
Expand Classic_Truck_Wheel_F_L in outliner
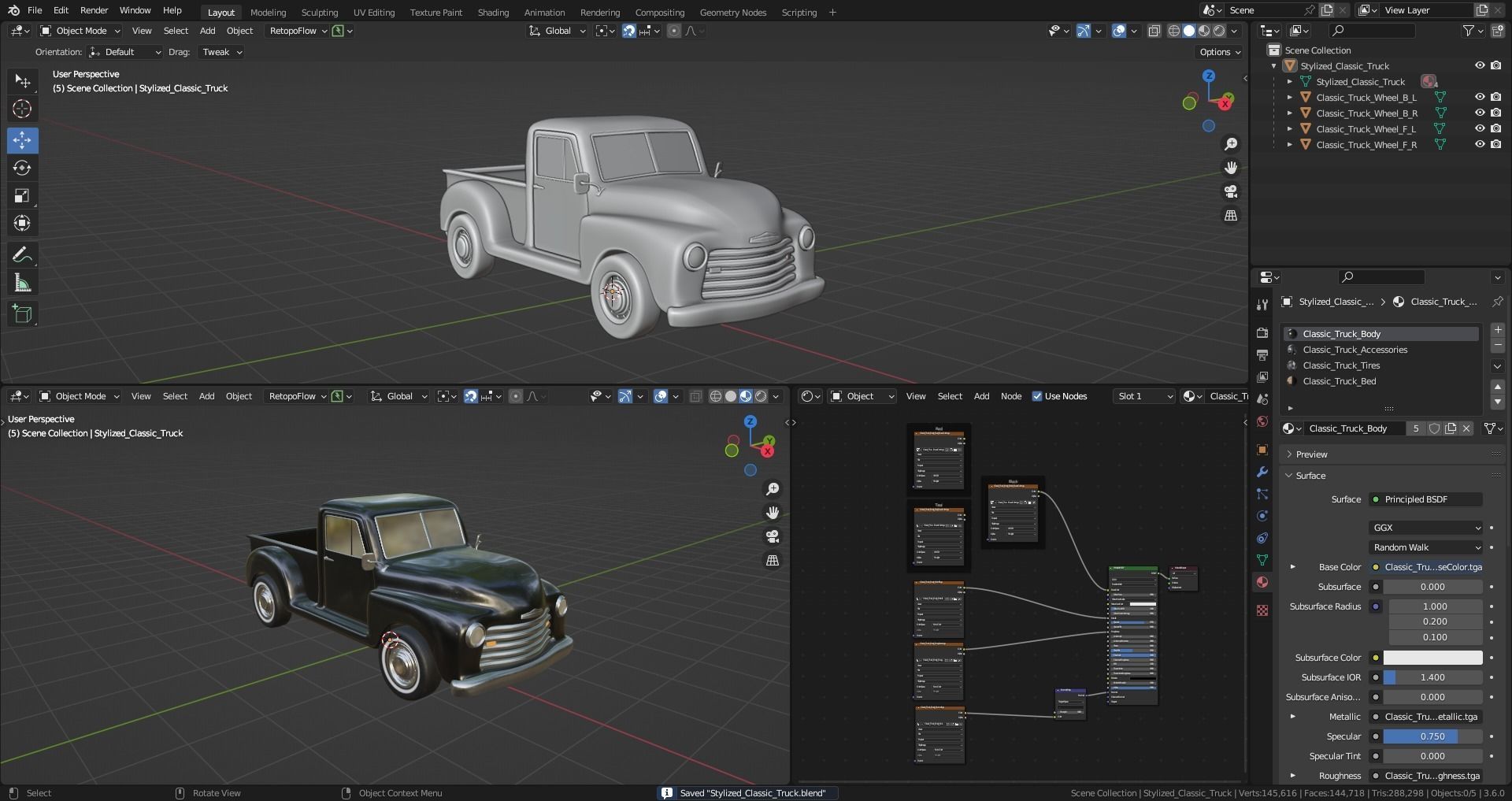(1289, 128)
